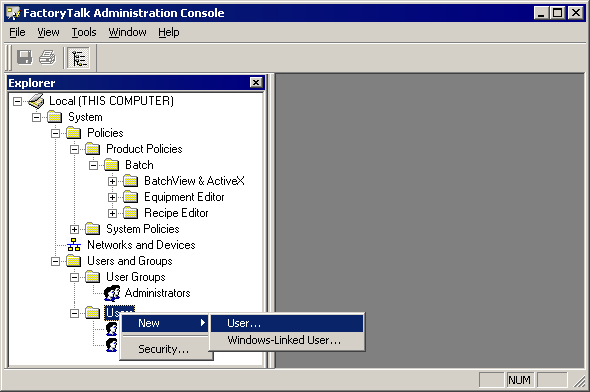The width and height of the screenshot is (590, 392).
Task: Collapse the Batch tree node
Action: point(93,165)
